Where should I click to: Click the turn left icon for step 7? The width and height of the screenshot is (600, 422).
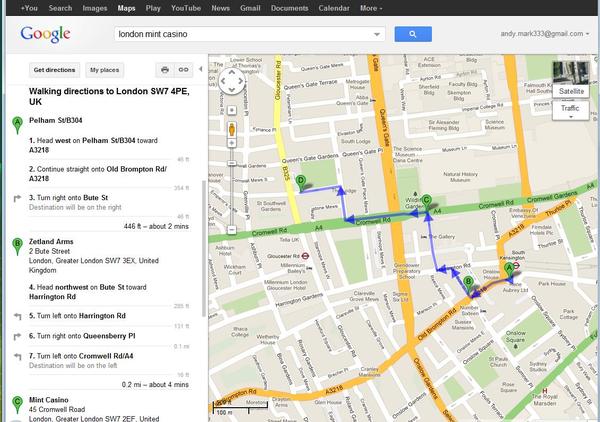(17, 357)
